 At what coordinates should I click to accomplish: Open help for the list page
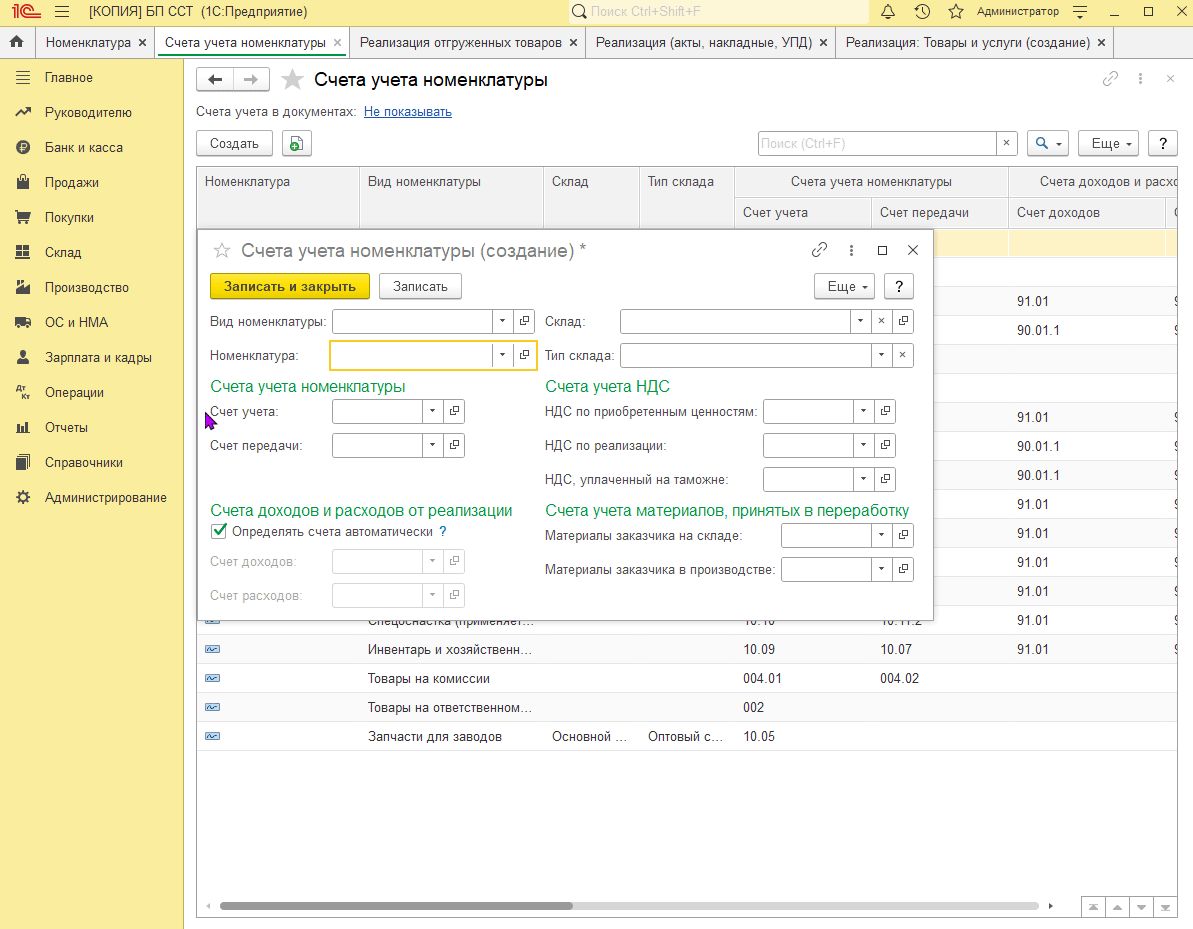[1163, 143]
